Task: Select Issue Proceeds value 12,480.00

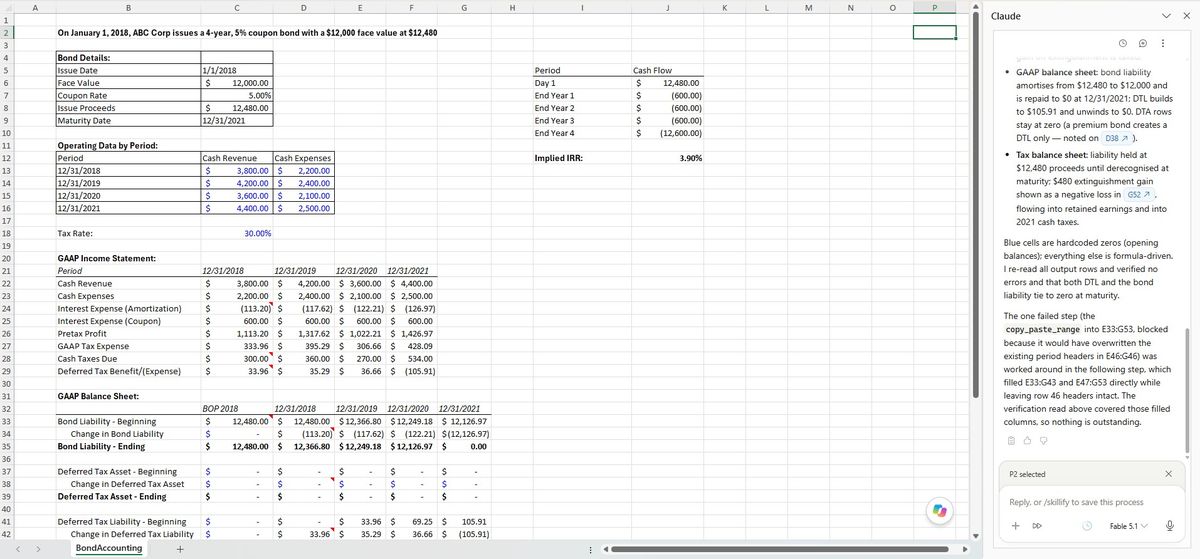Action: point(236,108)
